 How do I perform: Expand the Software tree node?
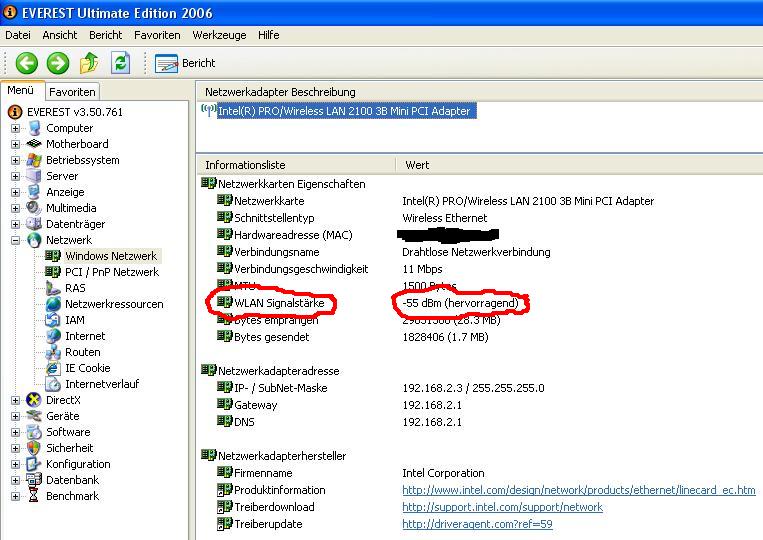pos(16,432)
